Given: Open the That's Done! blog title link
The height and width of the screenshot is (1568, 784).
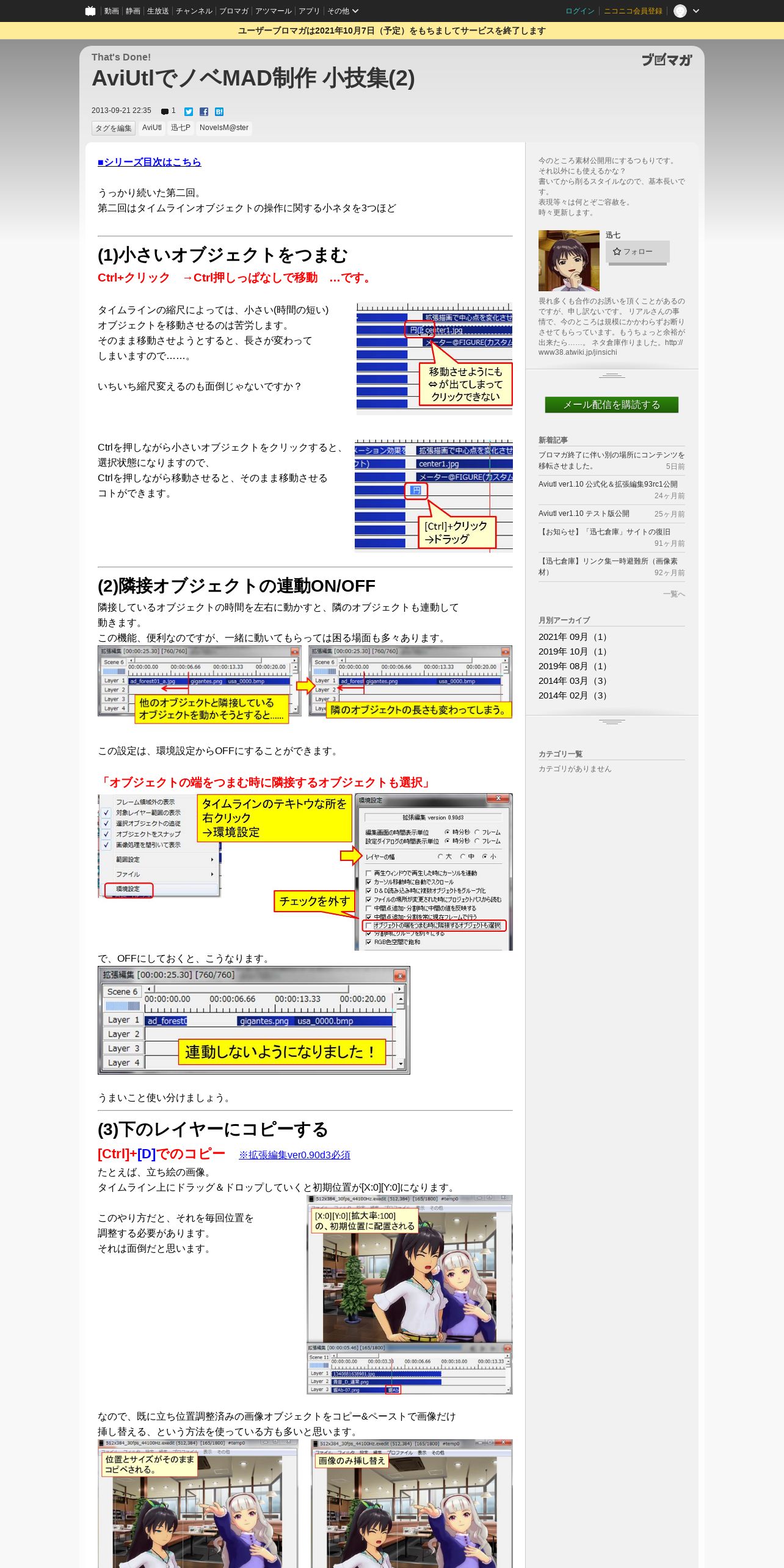Looking at the screenshot, I should [121, 57].
